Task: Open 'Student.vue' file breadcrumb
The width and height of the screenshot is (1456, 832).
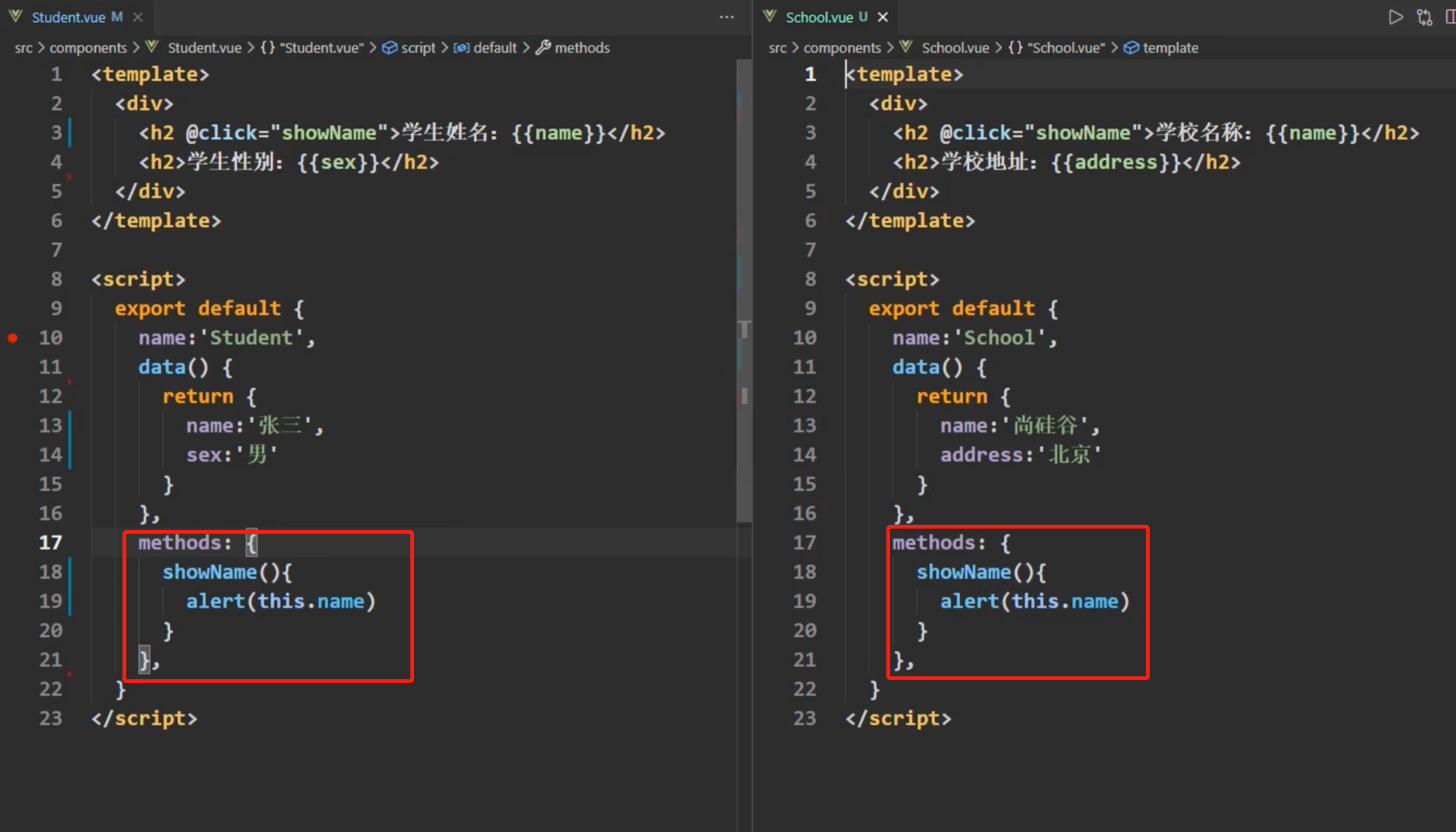Action: pos(204,47)
